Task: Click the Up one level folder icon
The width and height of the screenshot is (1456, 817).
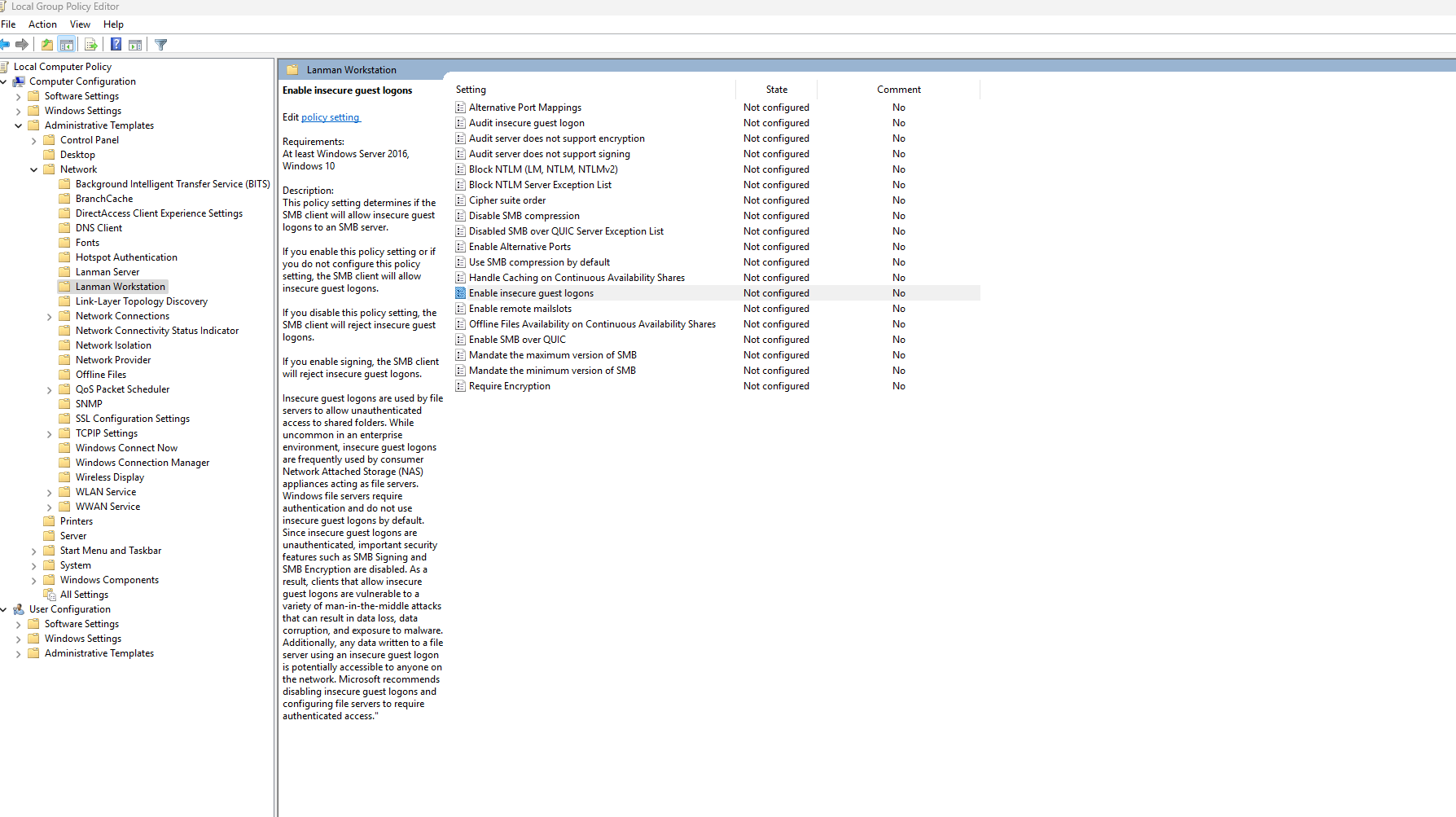Action: [x=47, y=44]
